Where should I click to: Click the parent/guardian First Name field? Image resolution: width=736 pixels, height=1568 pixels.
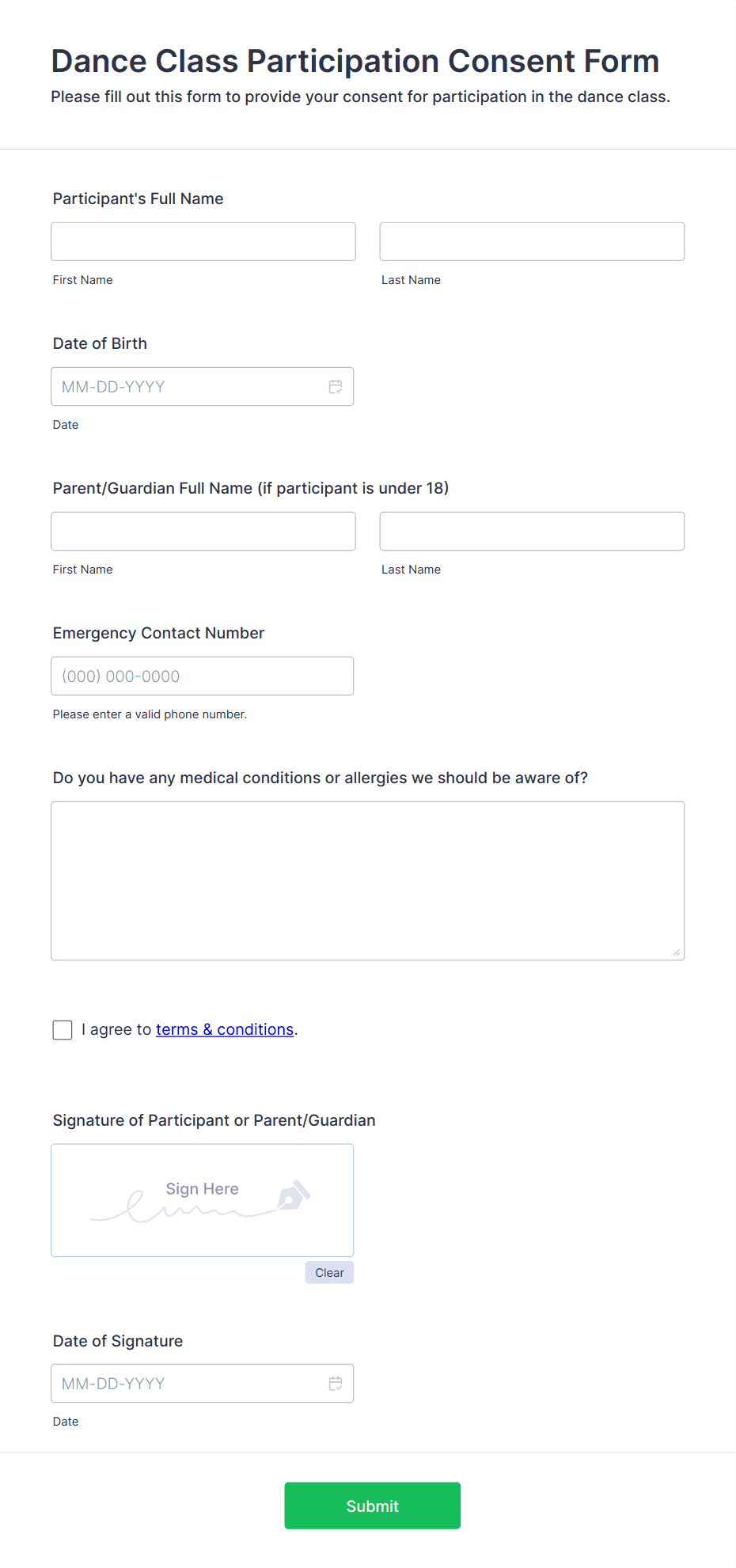pos(203,531)
